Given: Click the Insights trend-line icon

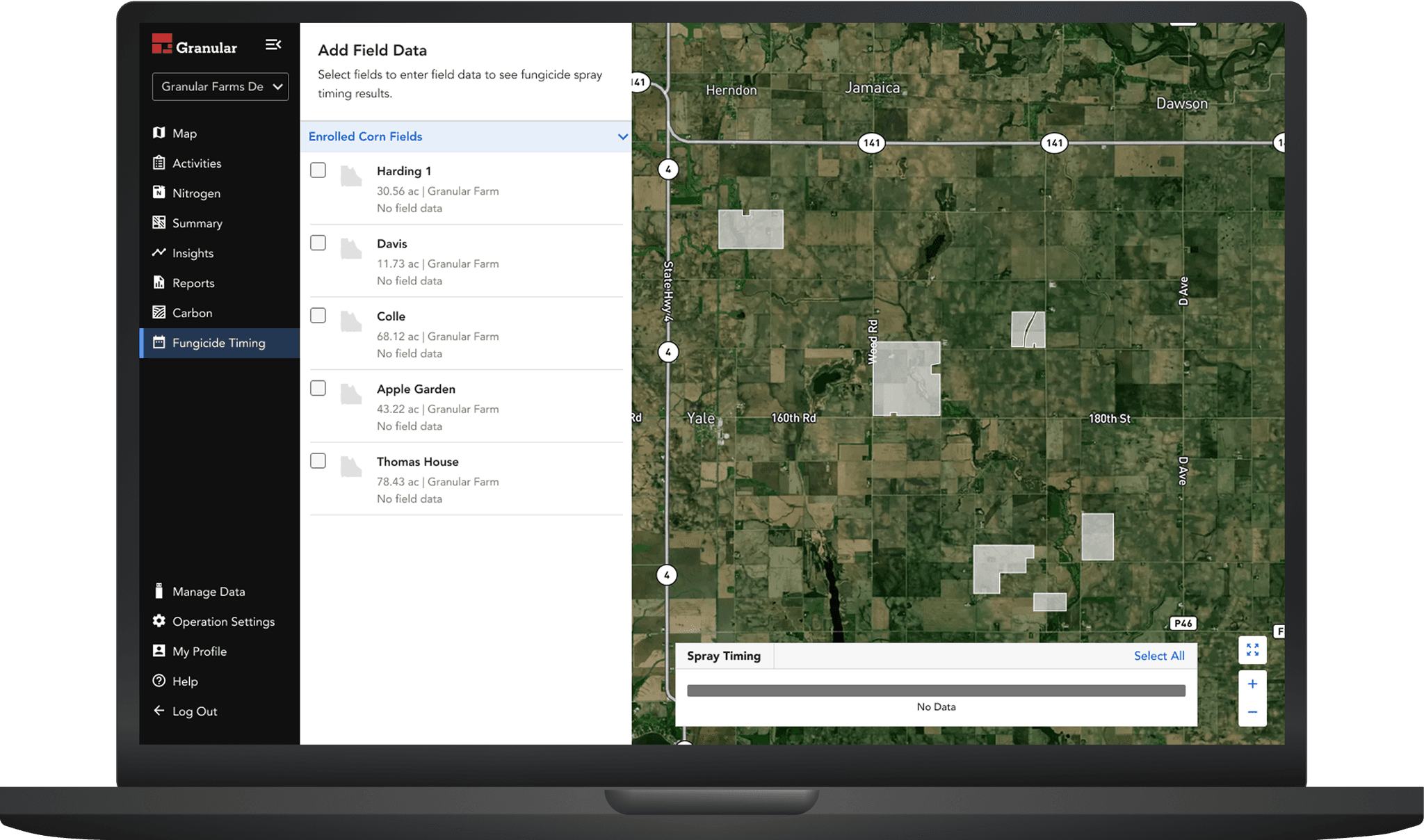Looking at the screenshot, I should point(159,252).
